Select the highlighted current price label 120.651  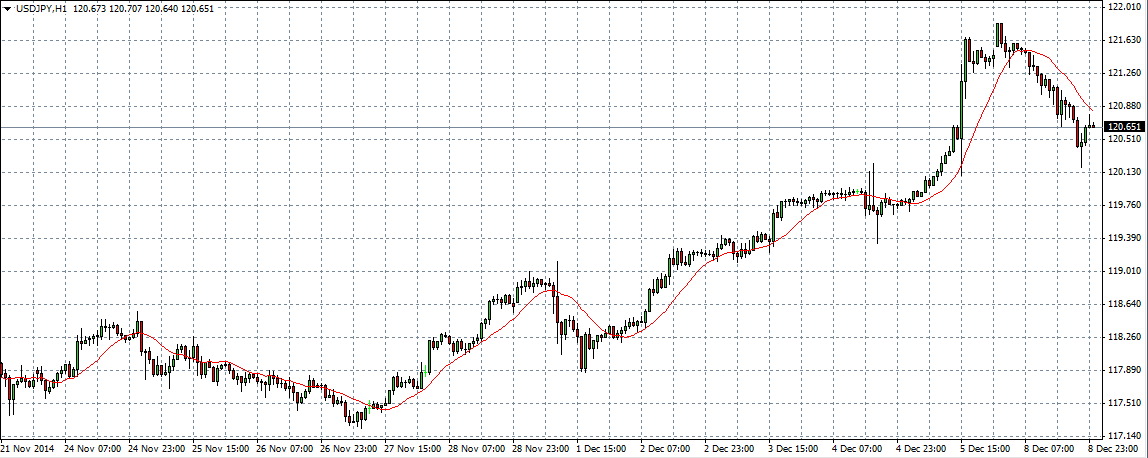(x=1126, y=127)
